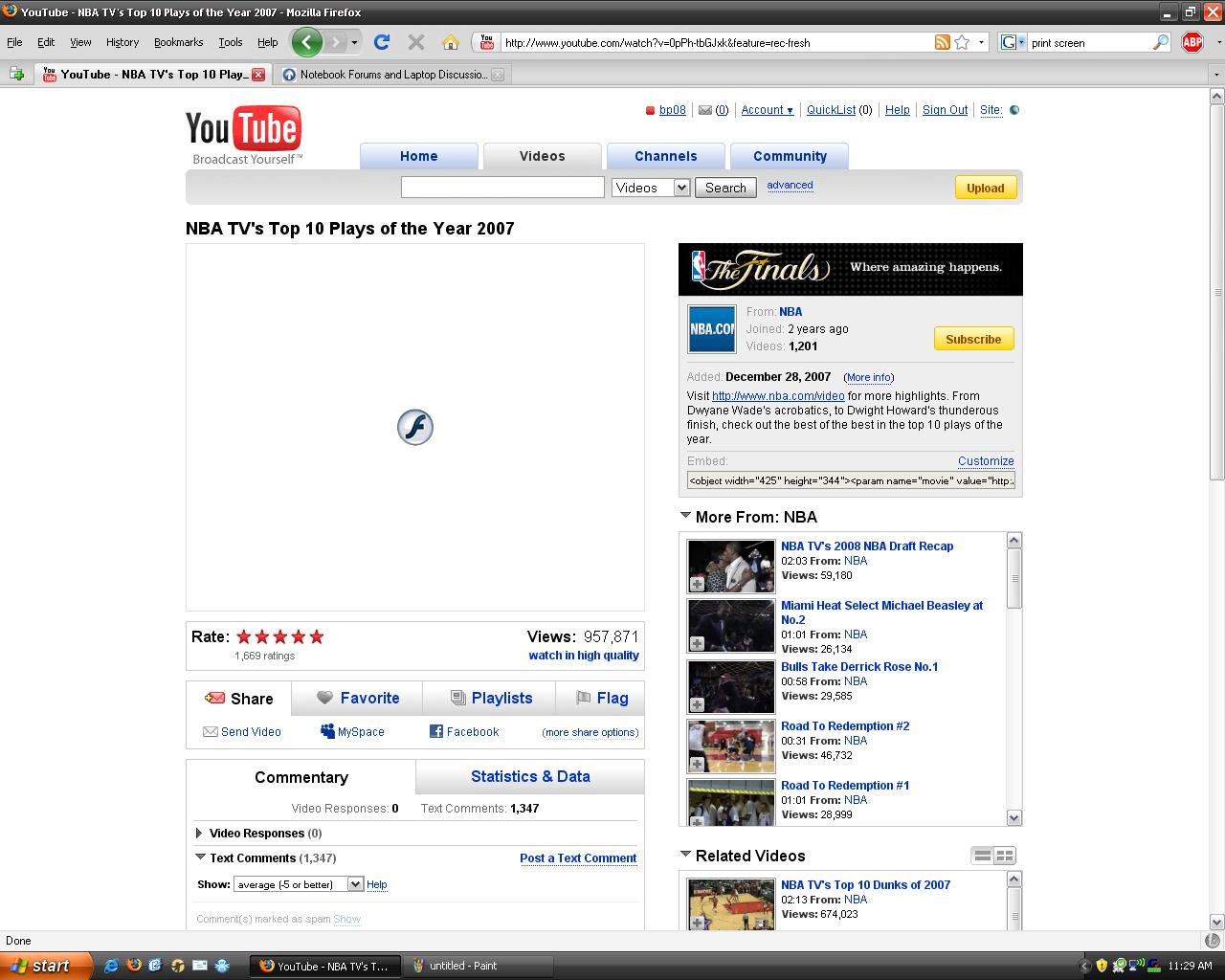The width and height of the screenshot is (1225, 980).
Task: Rate the video with the first star
Action: (x=244, y=636)
